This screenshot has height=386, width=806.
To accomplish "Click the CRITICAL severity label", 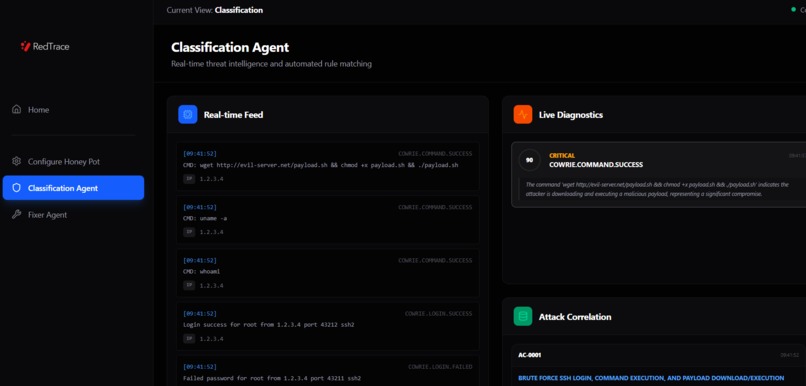I will [562, 156].
